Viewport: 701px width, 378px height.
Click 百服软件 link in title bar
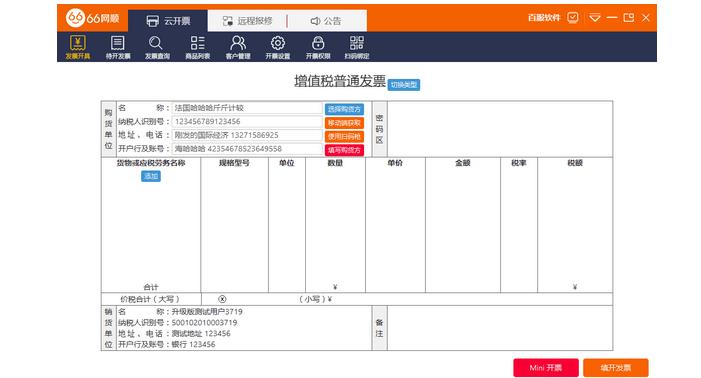pyautogui.click(x=544, y=18)
